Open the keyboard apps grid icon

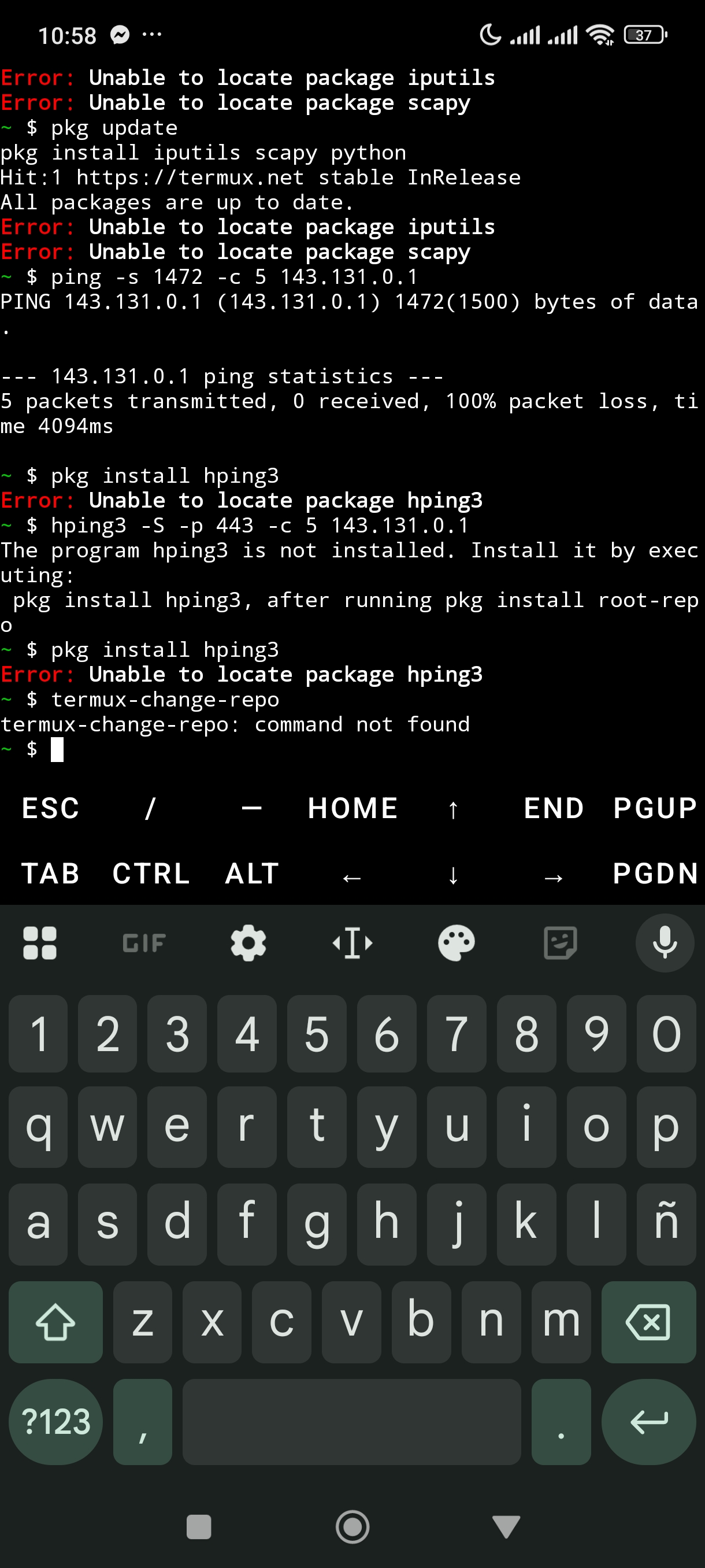pos(40,943)
